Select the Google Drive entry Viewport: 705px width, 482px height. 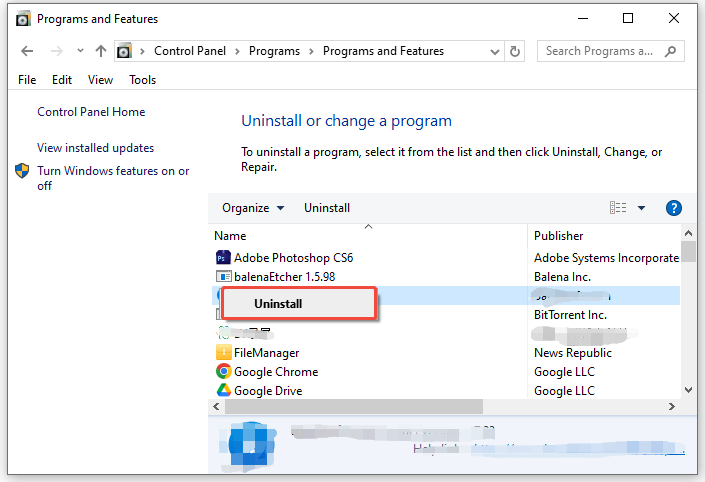[x=268, y=391]
